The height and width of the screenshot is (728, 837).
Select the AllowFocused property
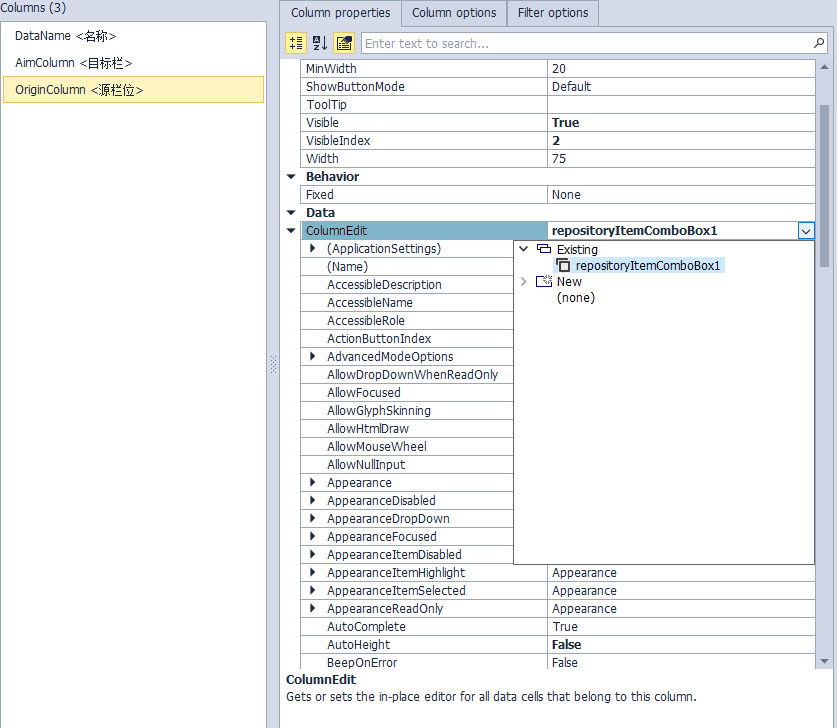coord(407,392)
